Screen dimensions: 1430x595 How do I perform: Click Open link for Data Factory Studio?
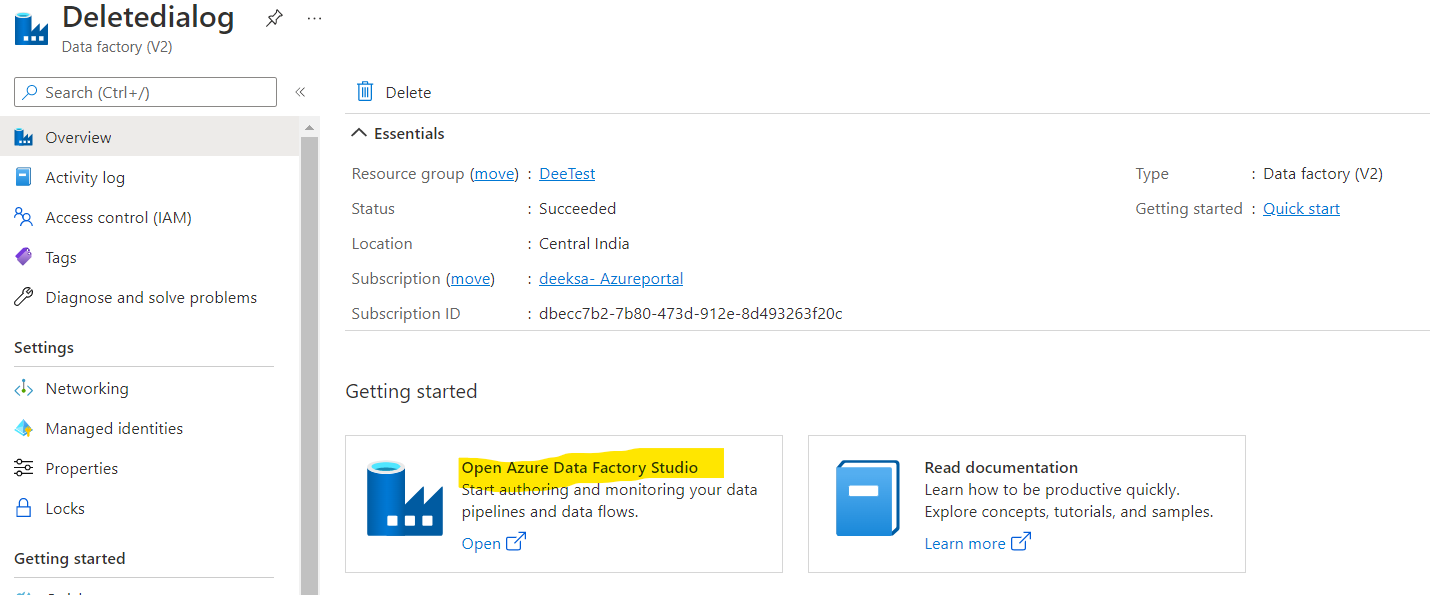[x=481, y=543]
